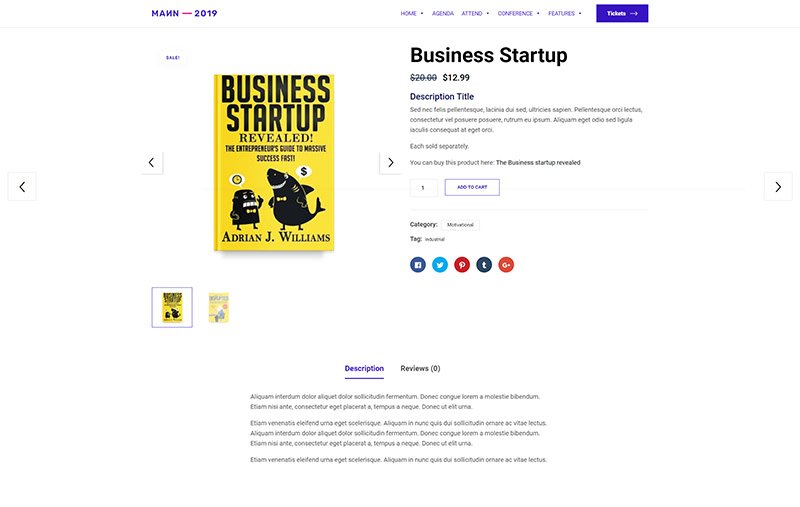Show next gallery image arrow
Viewport: 800px width, 507px height.
[x=390, y=163]
